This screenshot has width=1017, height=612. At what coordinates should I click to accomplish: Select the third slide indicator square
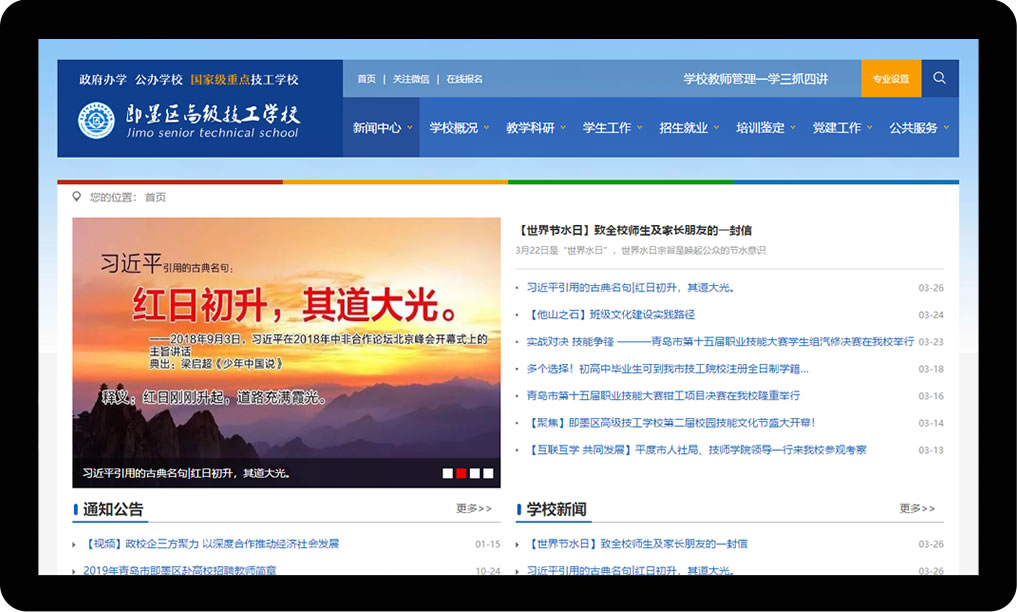475,473
